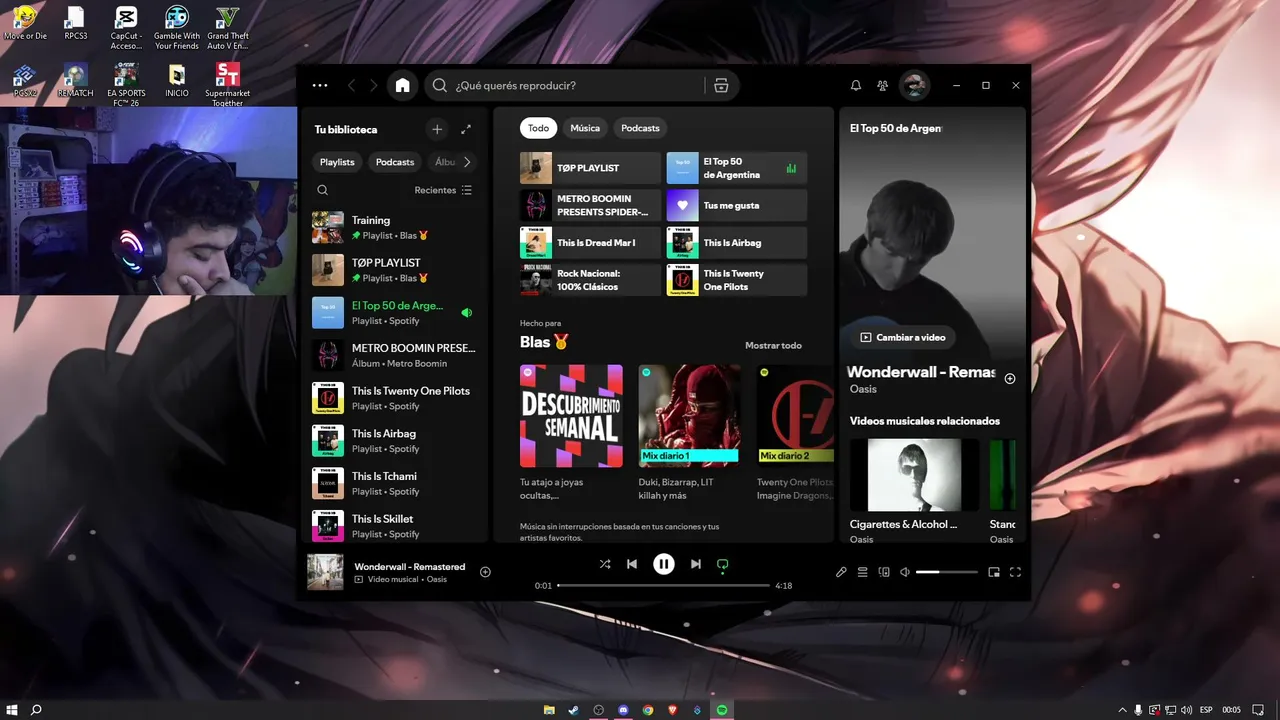
Task: Skip to the previous track
Action: (x=632, y=564)
